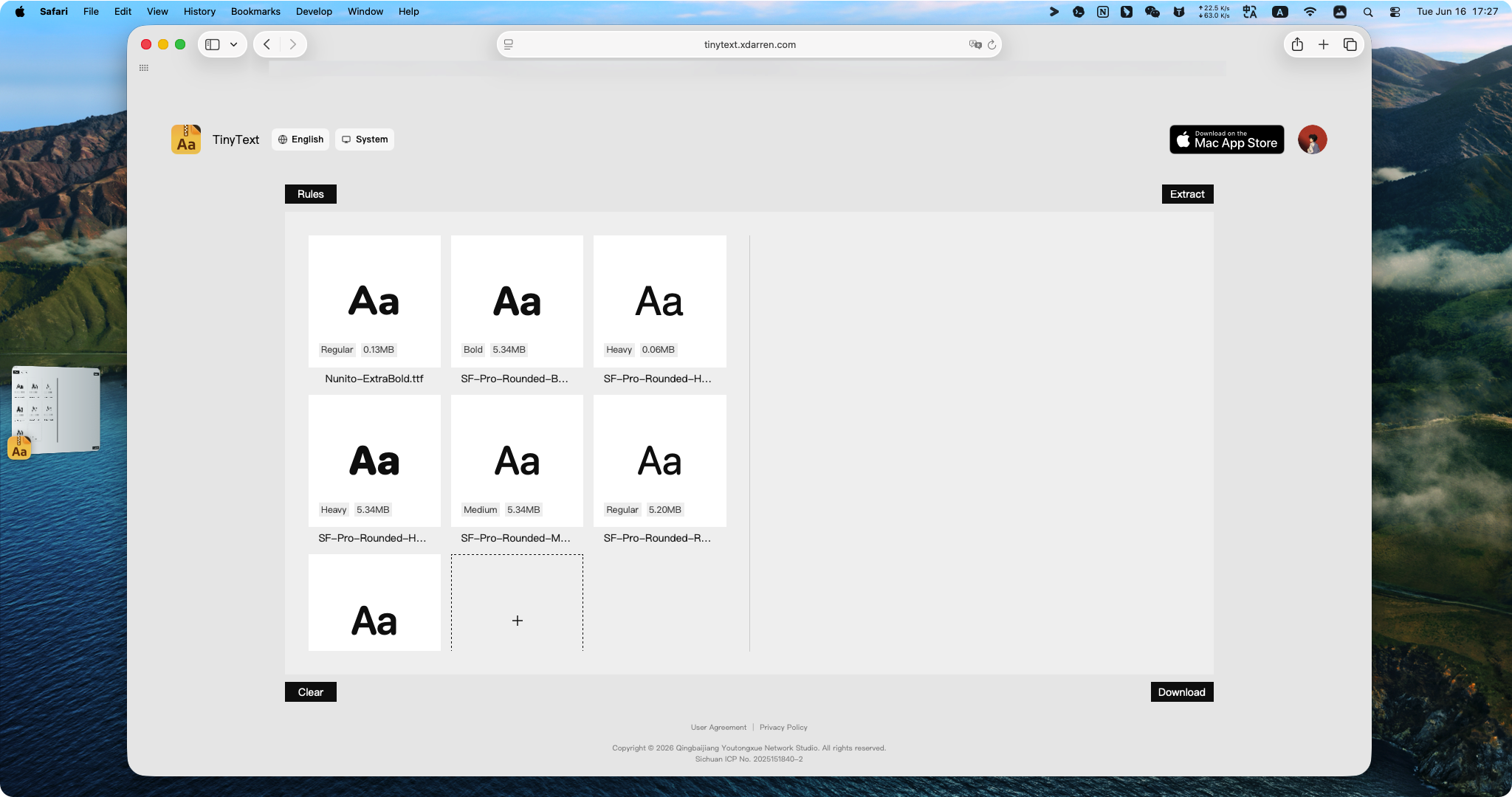Select the SF-Pro-Rounded-B… Bold font card
Viewport: 1512px width, 797px height.
[517, 301]
